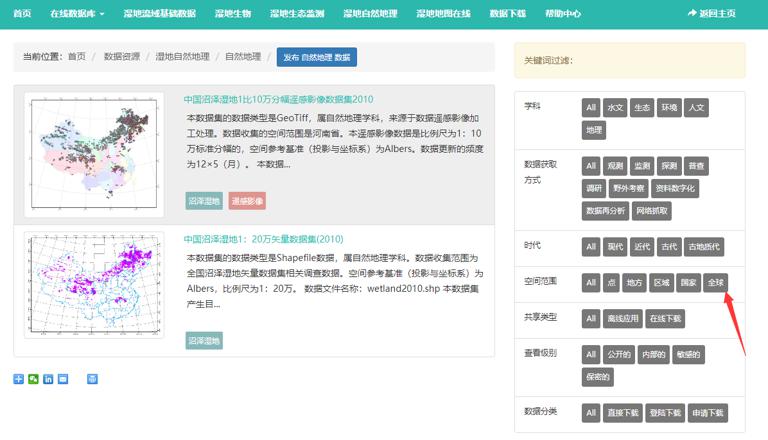Filter 数据分类 by 直接下载
Viewport: 768px width, 440px height.
623,413
